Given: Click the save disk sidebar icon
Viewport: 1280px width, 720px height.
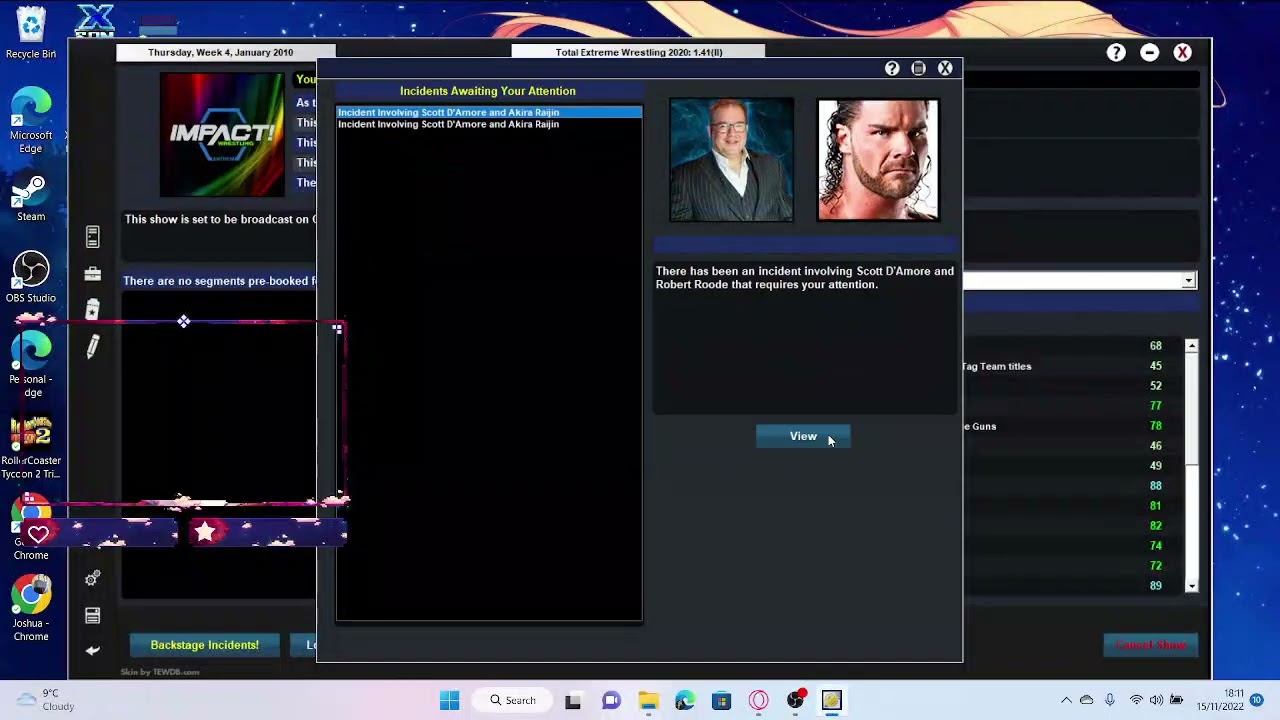Looking at the screenshot, I should (x=92, y=615).
